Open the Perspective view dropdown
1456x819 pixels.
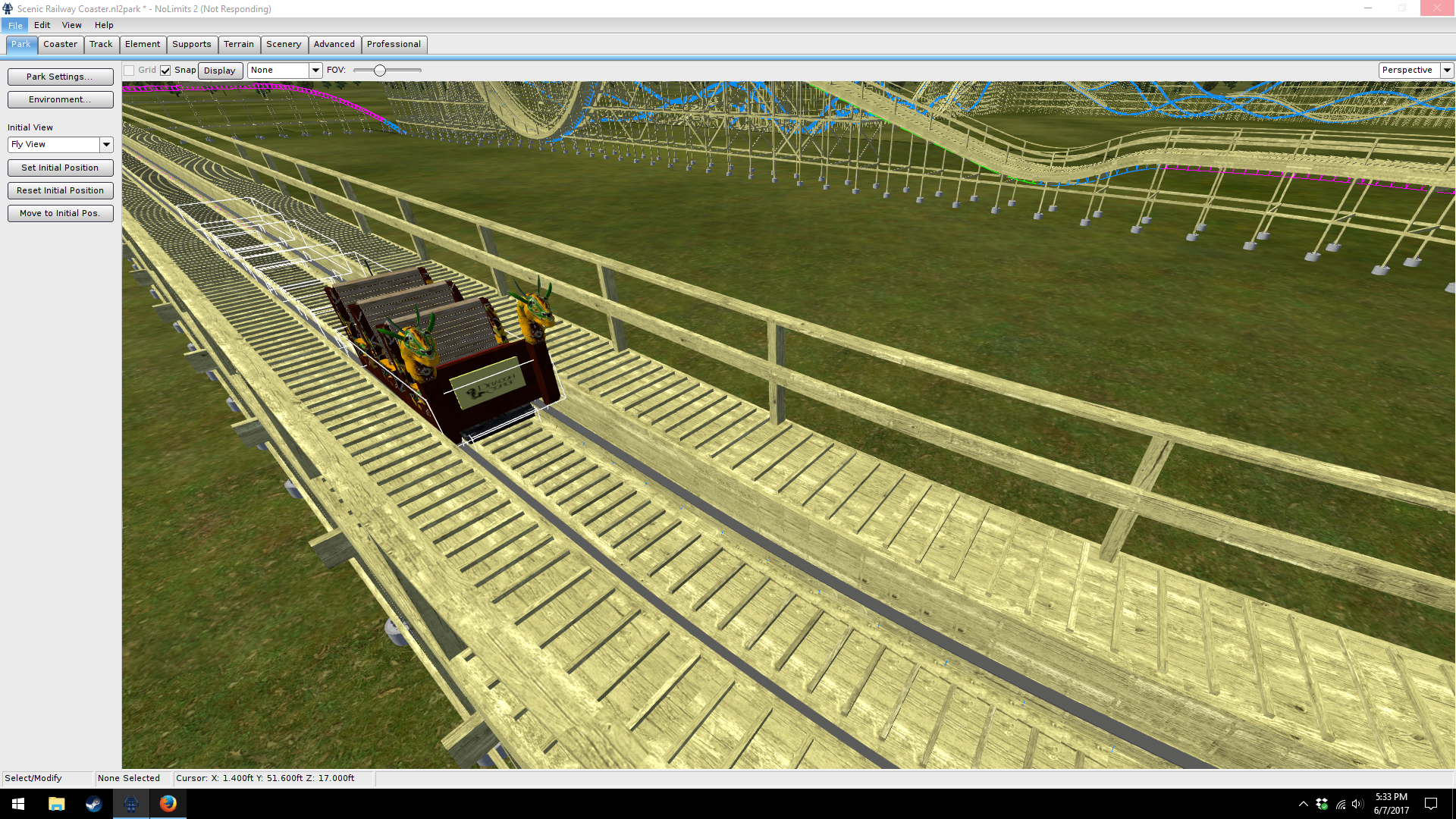point(1447,71)
